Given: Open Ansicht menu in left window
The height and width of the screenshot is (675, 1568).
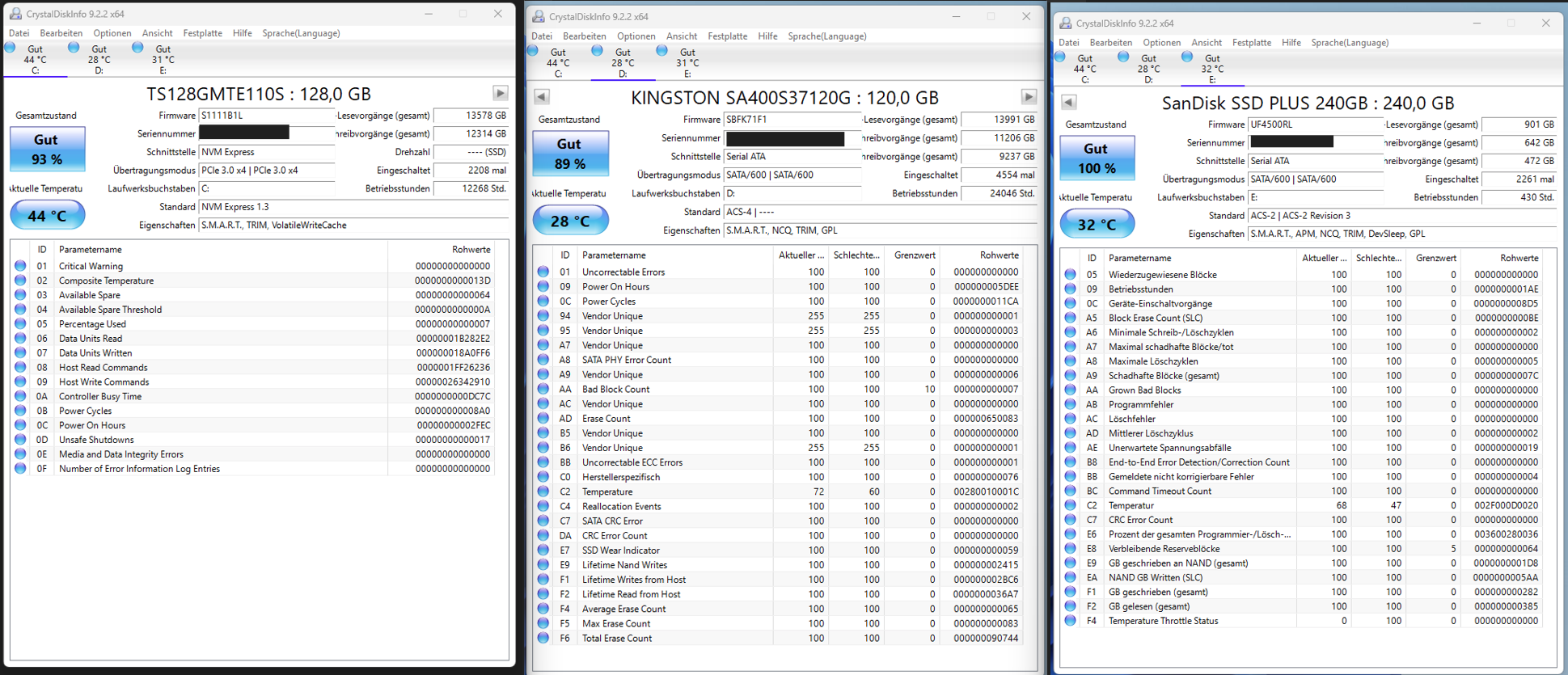Looking at the screenshot, I should pyautogui.click(x=157, y=33).
